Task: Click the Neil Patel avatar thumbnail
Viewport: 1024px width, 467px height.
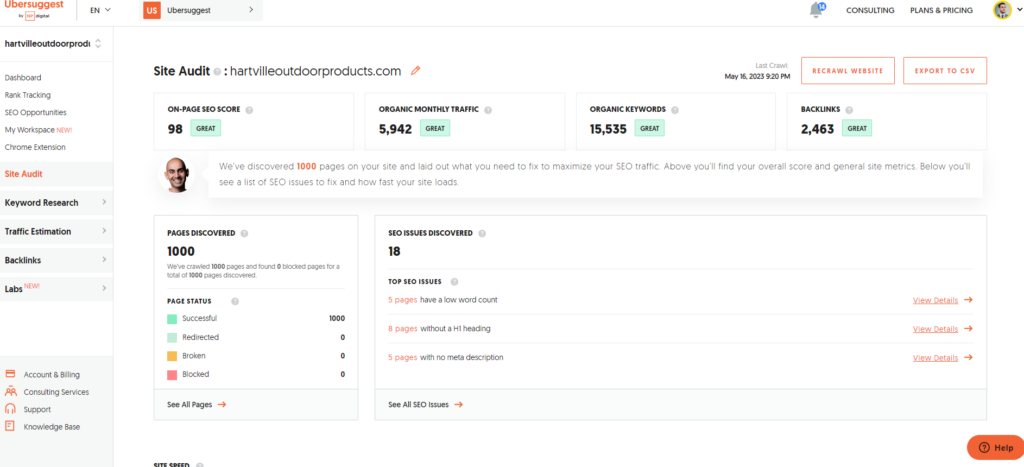Action: point(176,174)
